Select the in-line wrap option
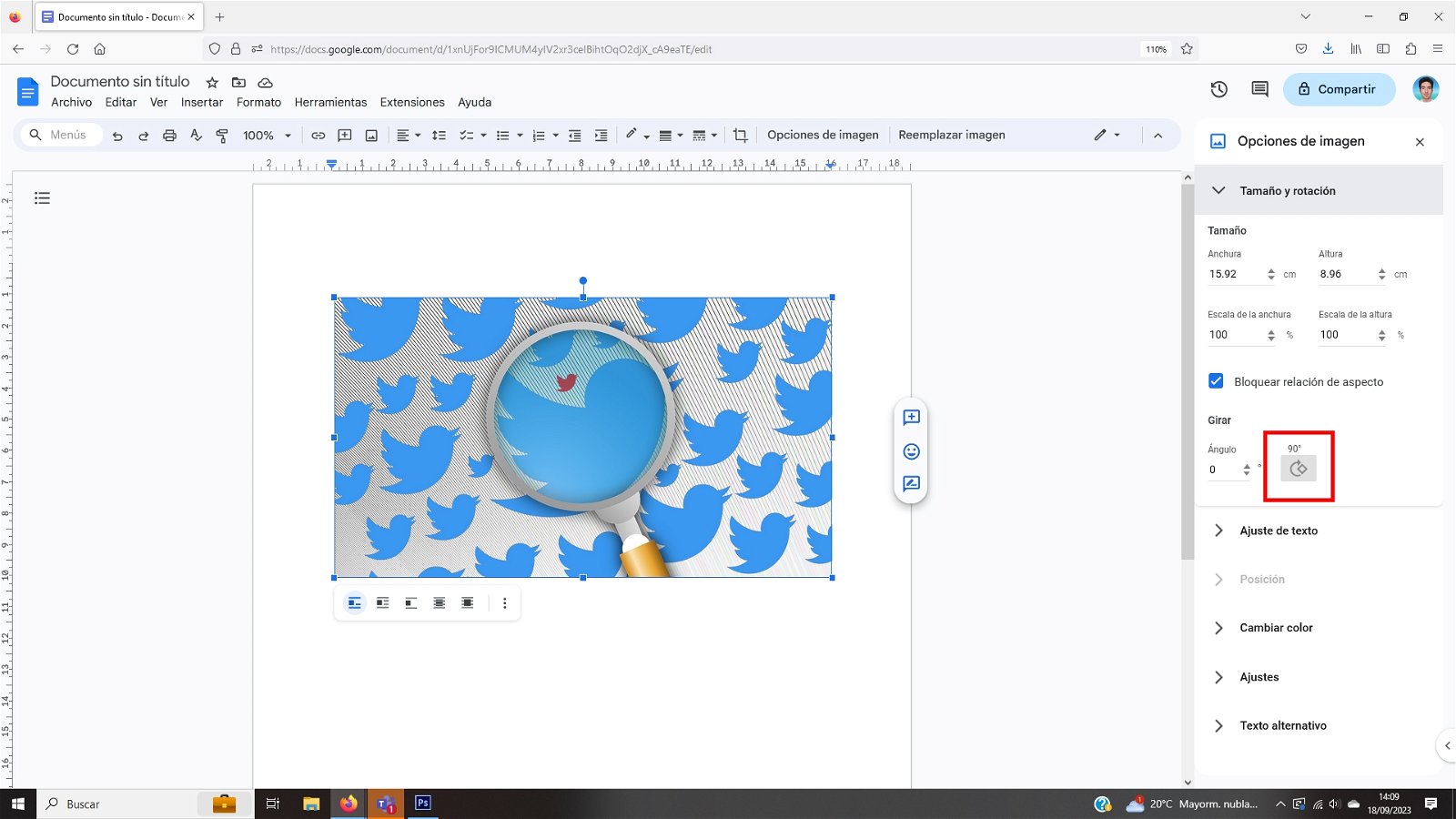 (355, 603)
